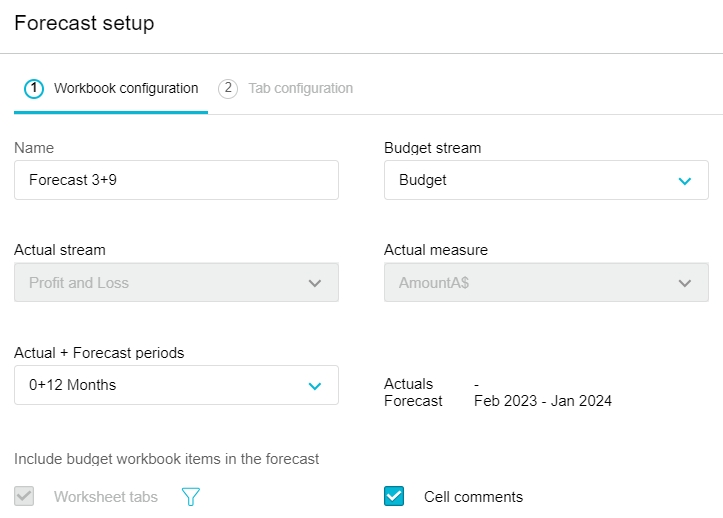
Task: Click the Forecast setup heading
Action: click(84, 23)
